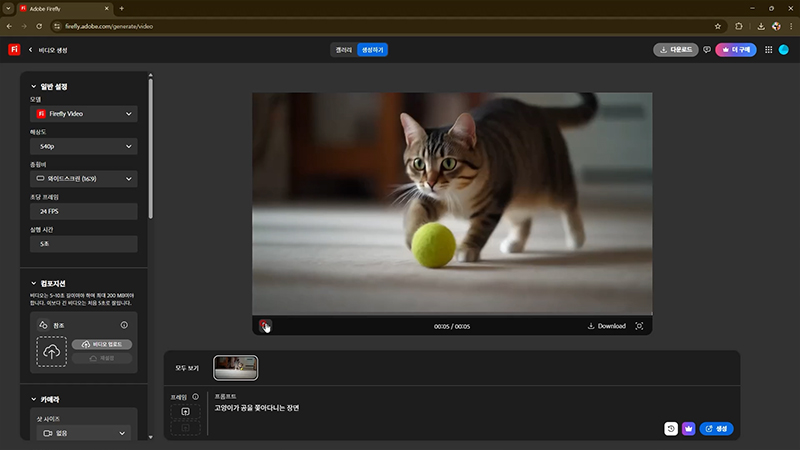Click the back arrow beside 비디오 생성

[x=30, y=49]
